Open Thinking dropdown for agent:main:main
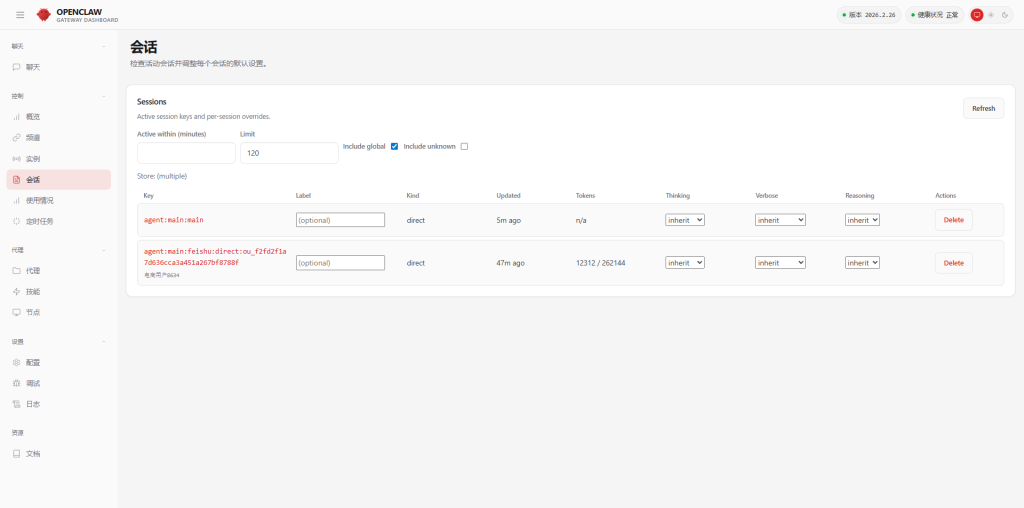 (x=685, y=220)
